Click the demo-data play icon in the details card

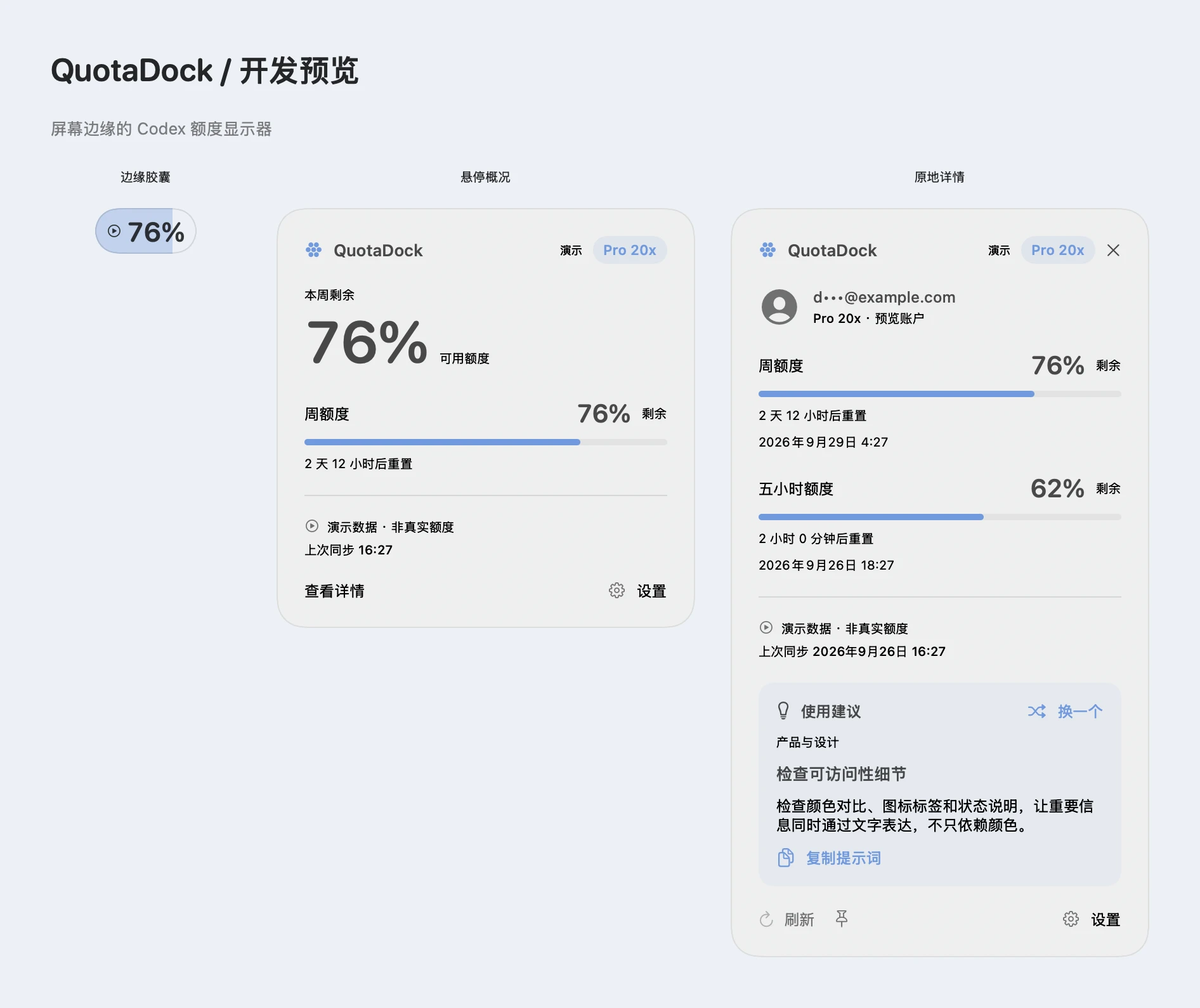(x=766, y=627)
